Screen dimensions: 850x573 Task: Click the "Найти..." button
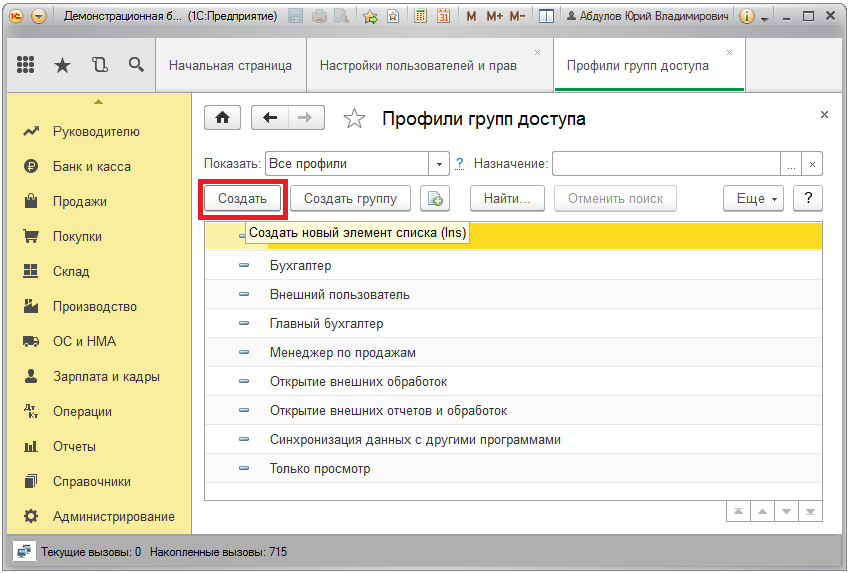(x=507, y=198)
